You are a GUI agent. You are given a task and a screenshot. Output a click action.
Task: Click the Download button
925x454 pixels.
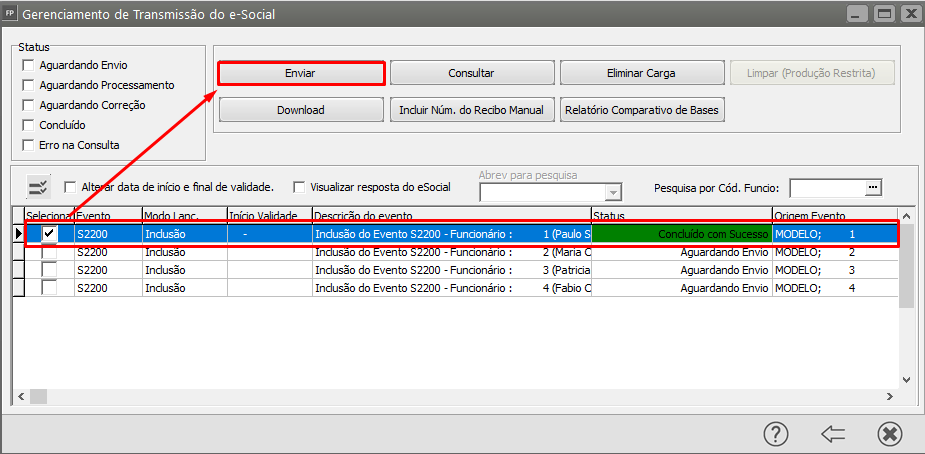pyautogui.click(x=301, y=110)
